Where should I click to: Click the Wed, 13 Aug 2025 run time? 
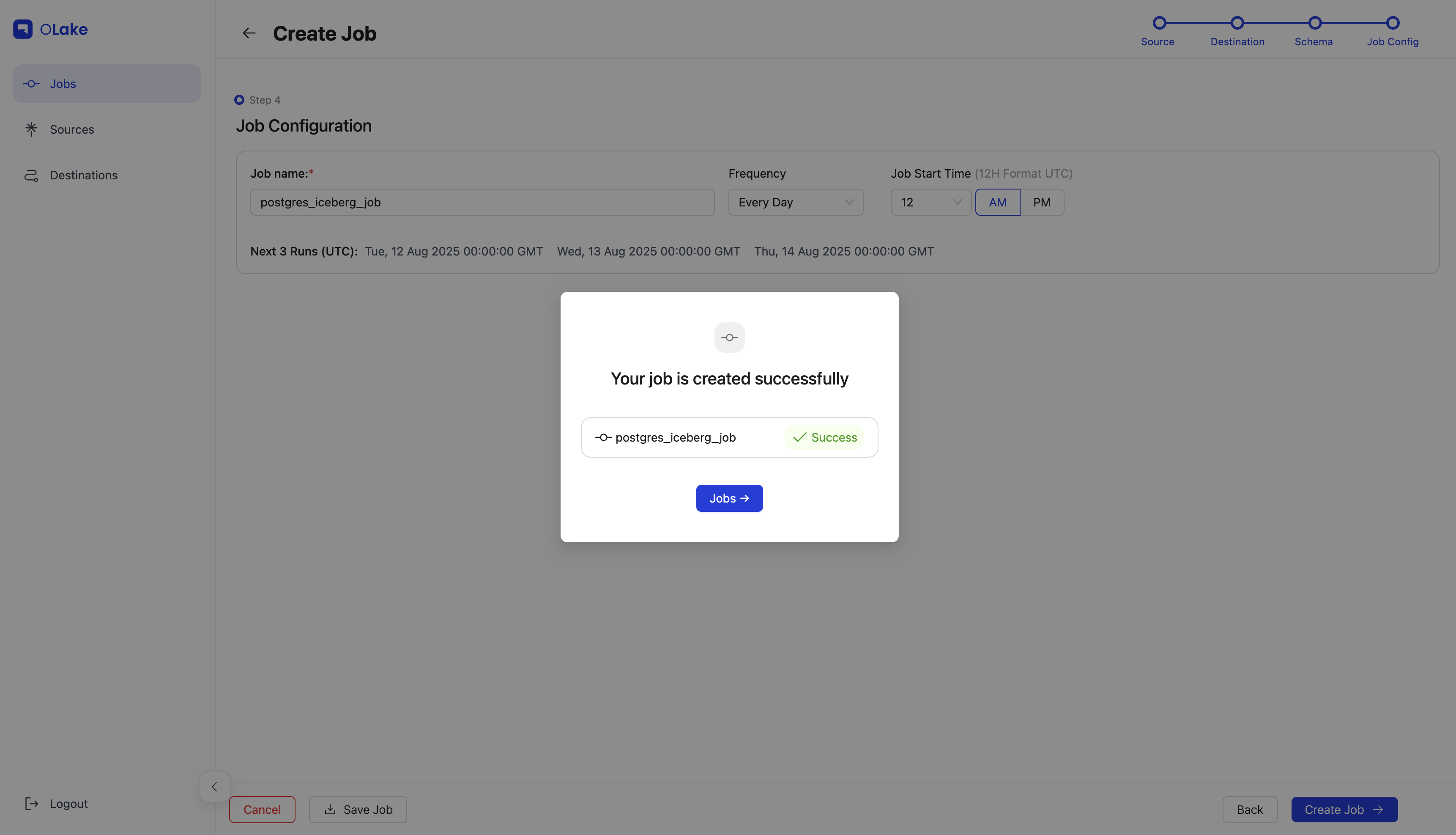point(649,251)
